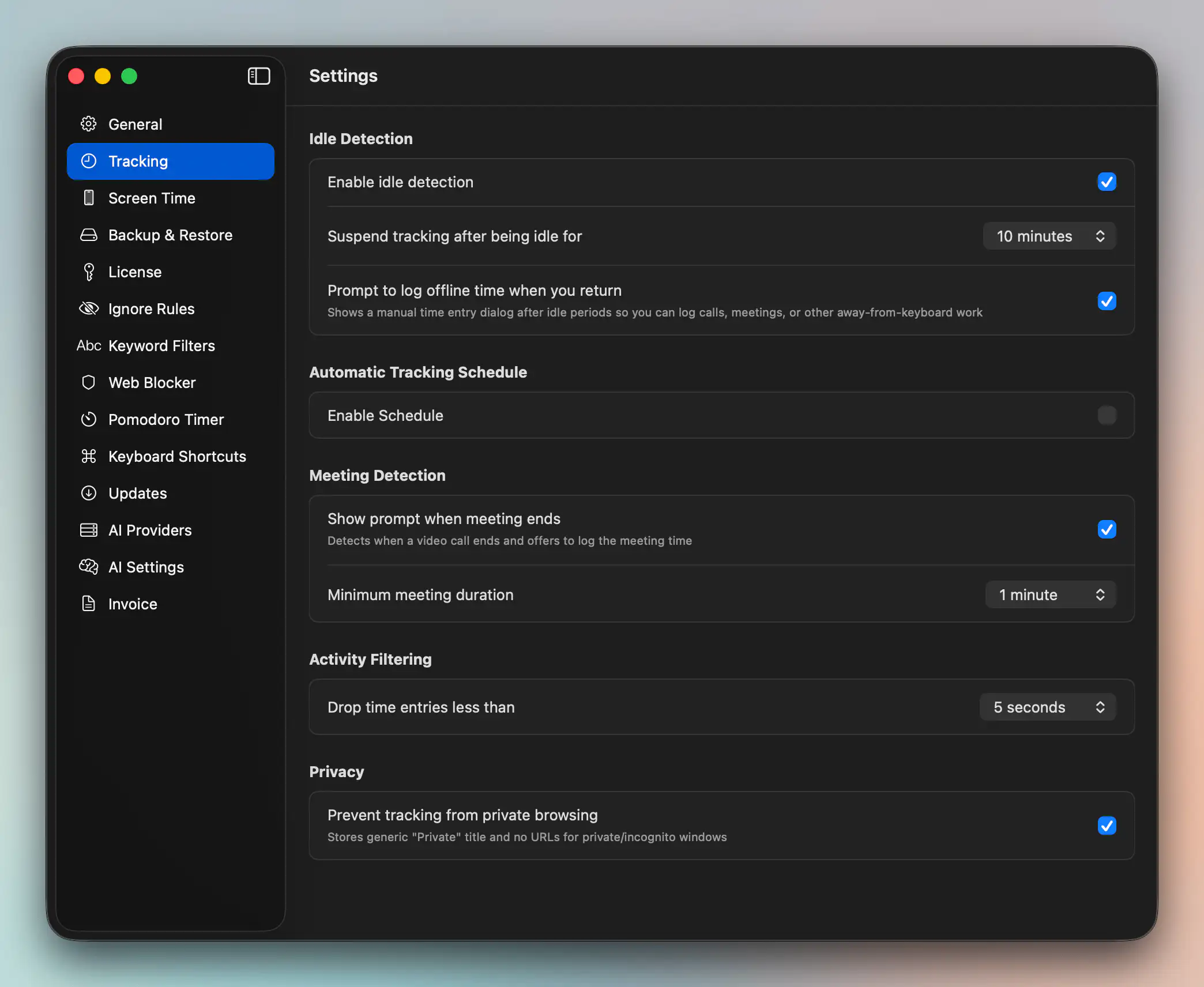Viewport: 1204px width, 987px height.
Task: Select Web Blocker in sidebar
Action: pyautogui.click(x=170, y=382)
